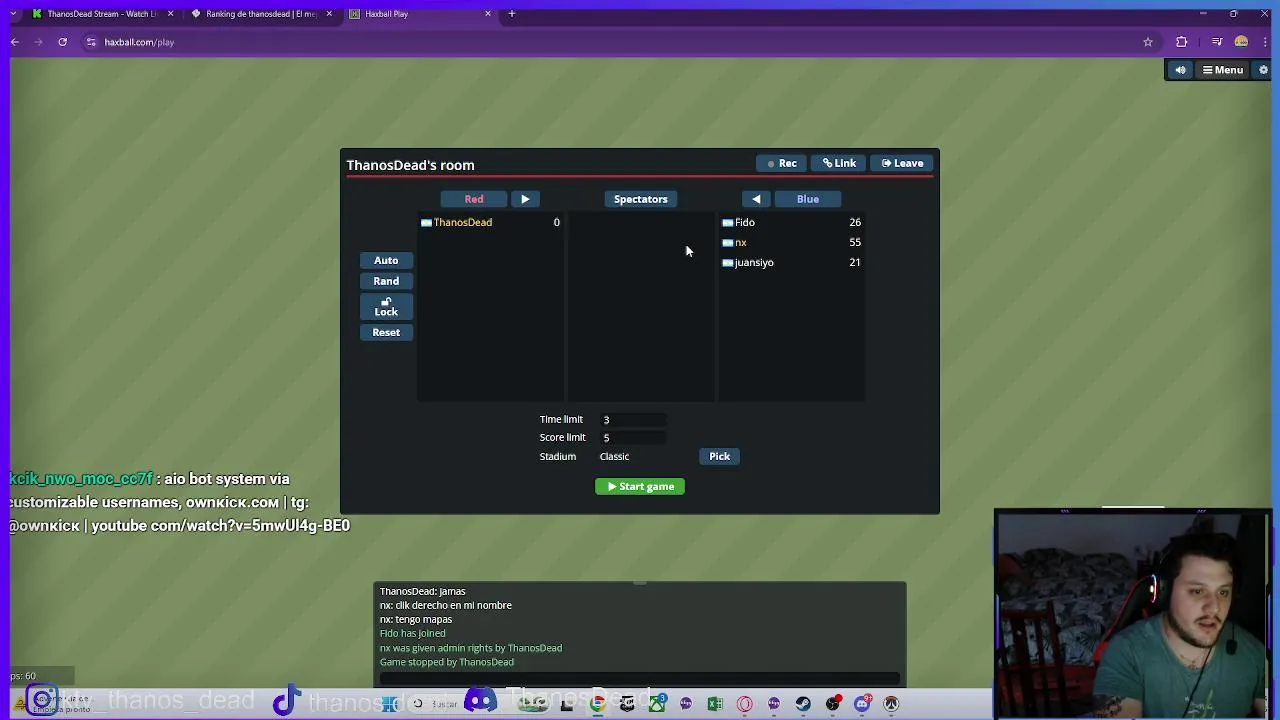The width and height of the screenshot is (1280, 720).
Task: Start recording with the Rec button
Action: [781, 163]
